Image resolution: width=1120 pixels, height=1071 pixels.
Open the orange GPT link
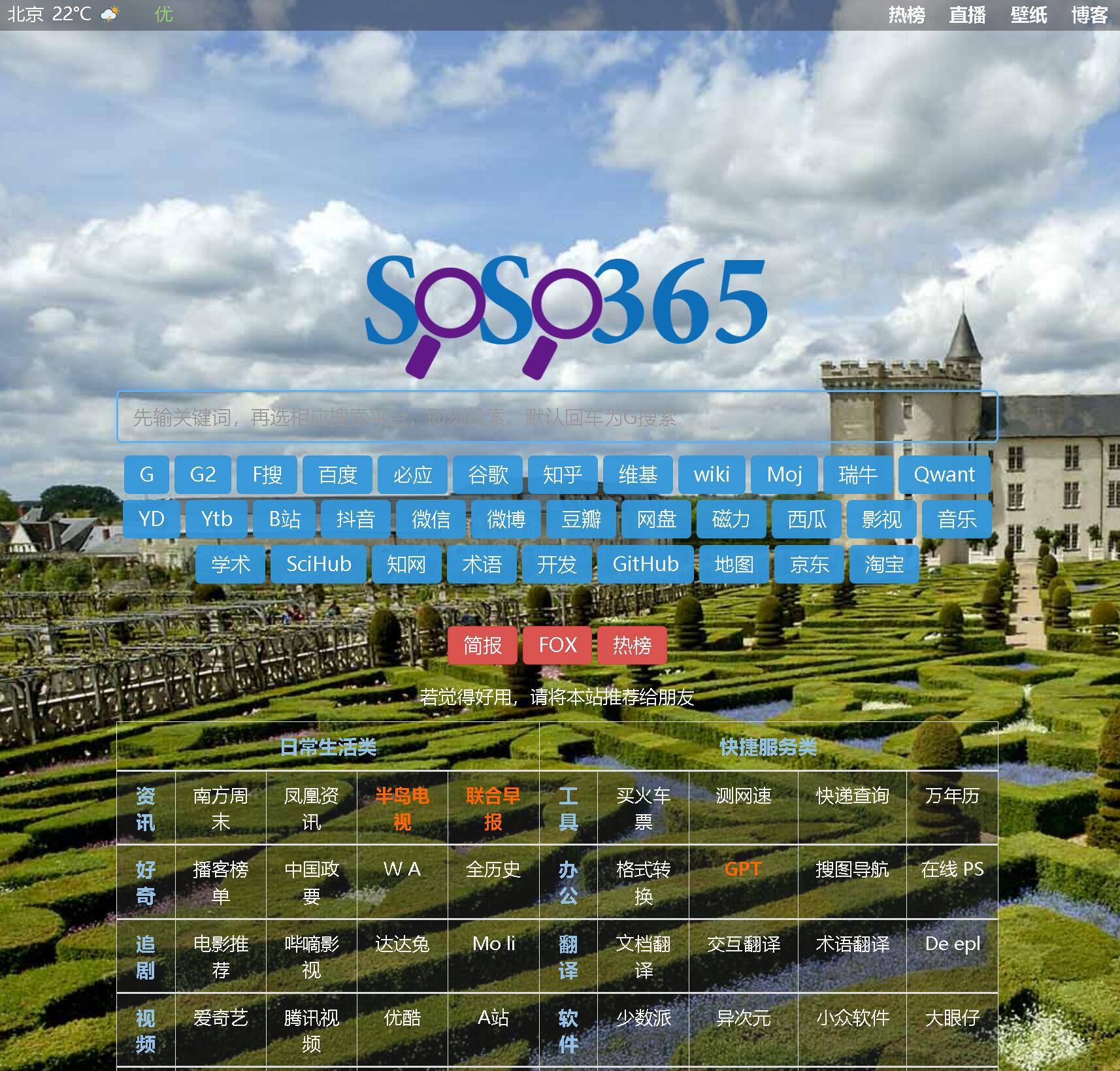(x=743, y=869)
